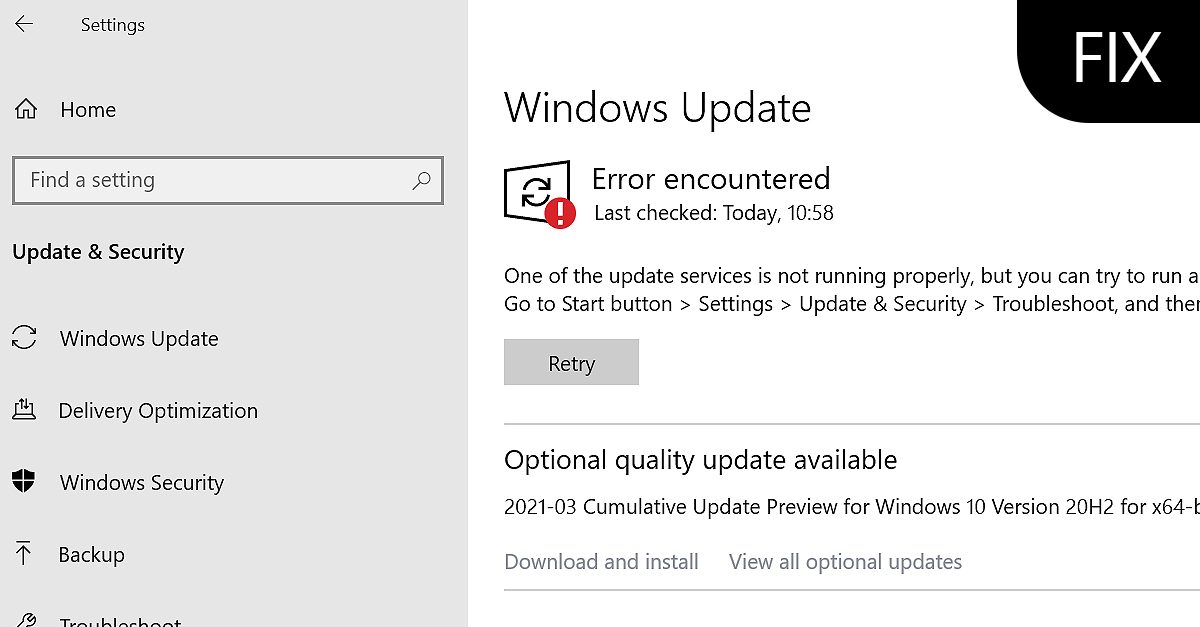This screenshot has width=1200, height=627.
Task: Open View all optional updates
Action: [x=845, y=562]
